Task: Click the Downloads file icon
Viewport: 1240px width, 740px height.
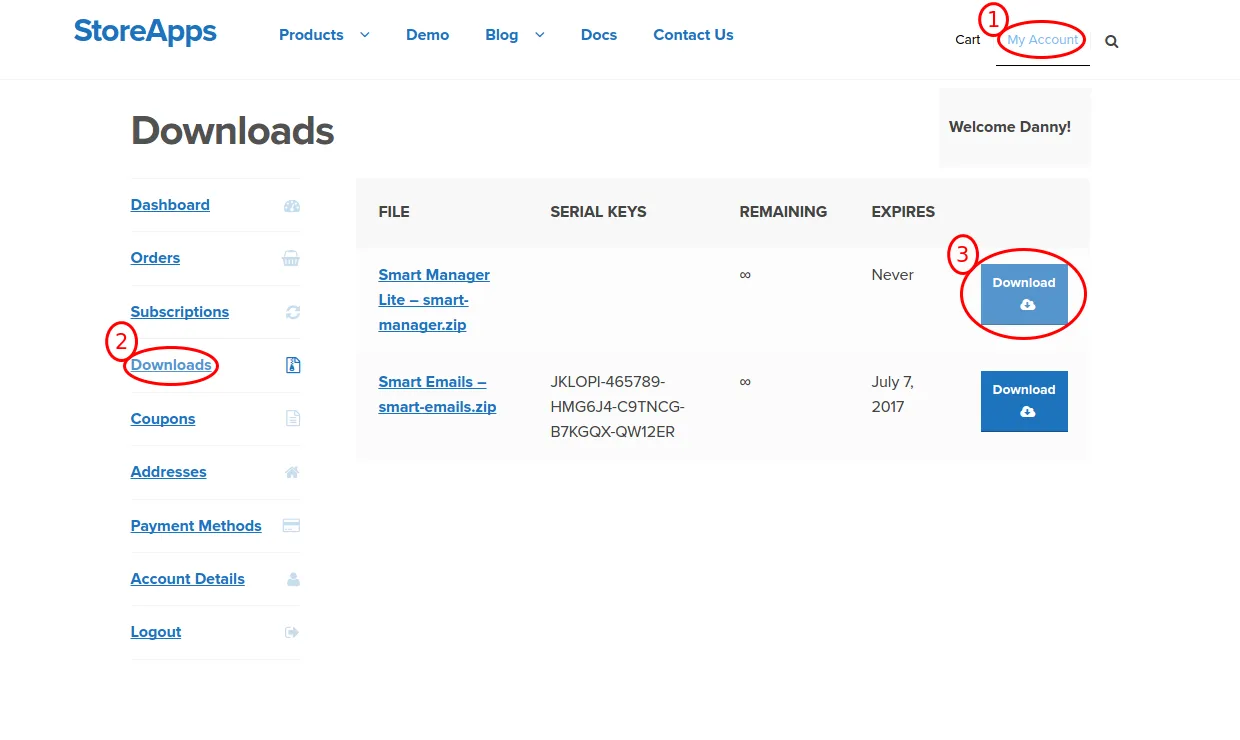Action: 293,365
